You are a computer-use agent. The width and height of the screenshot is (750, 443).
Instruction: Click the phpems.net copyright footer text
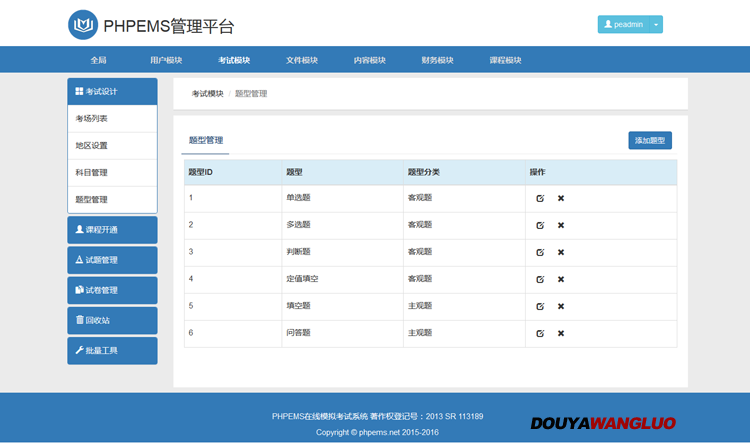tap(377, 432)
